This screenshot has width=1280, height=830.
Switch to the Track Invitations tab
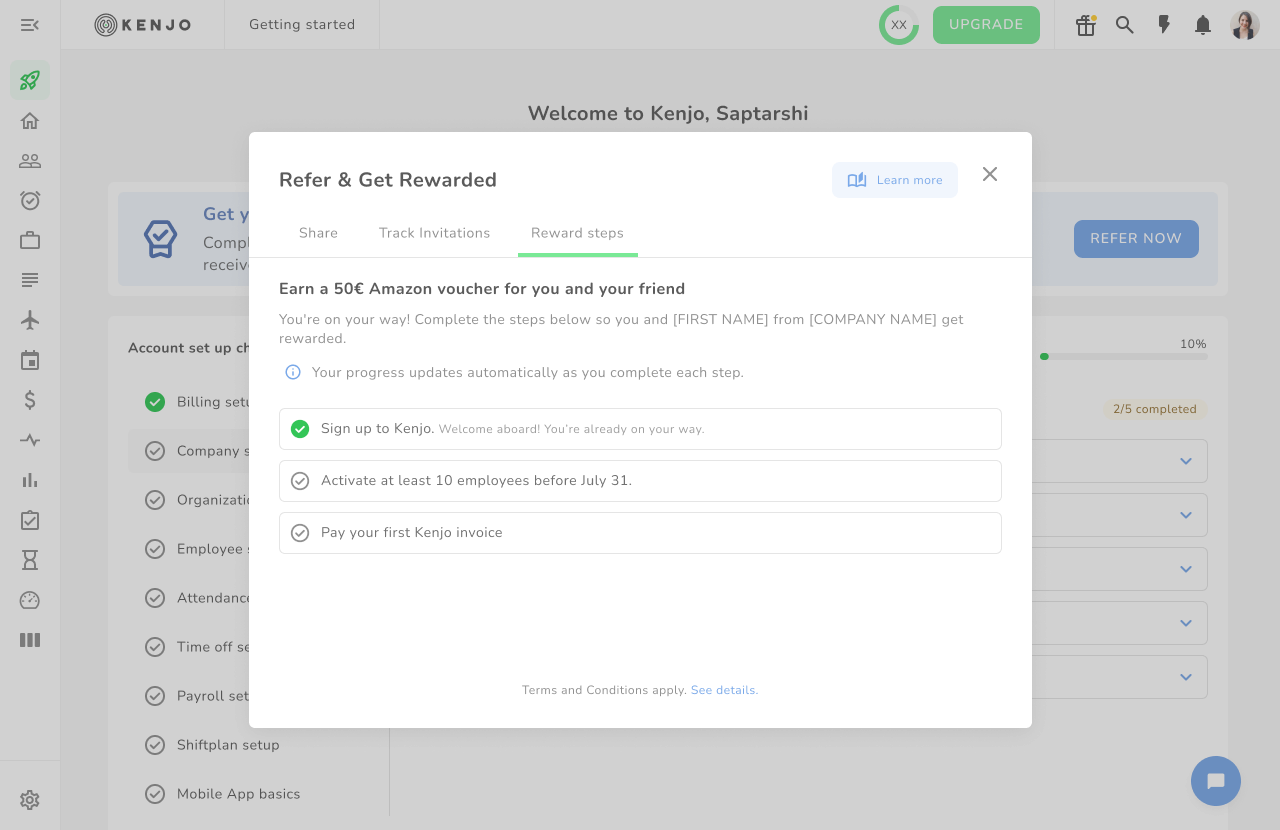tap(434, 233)
